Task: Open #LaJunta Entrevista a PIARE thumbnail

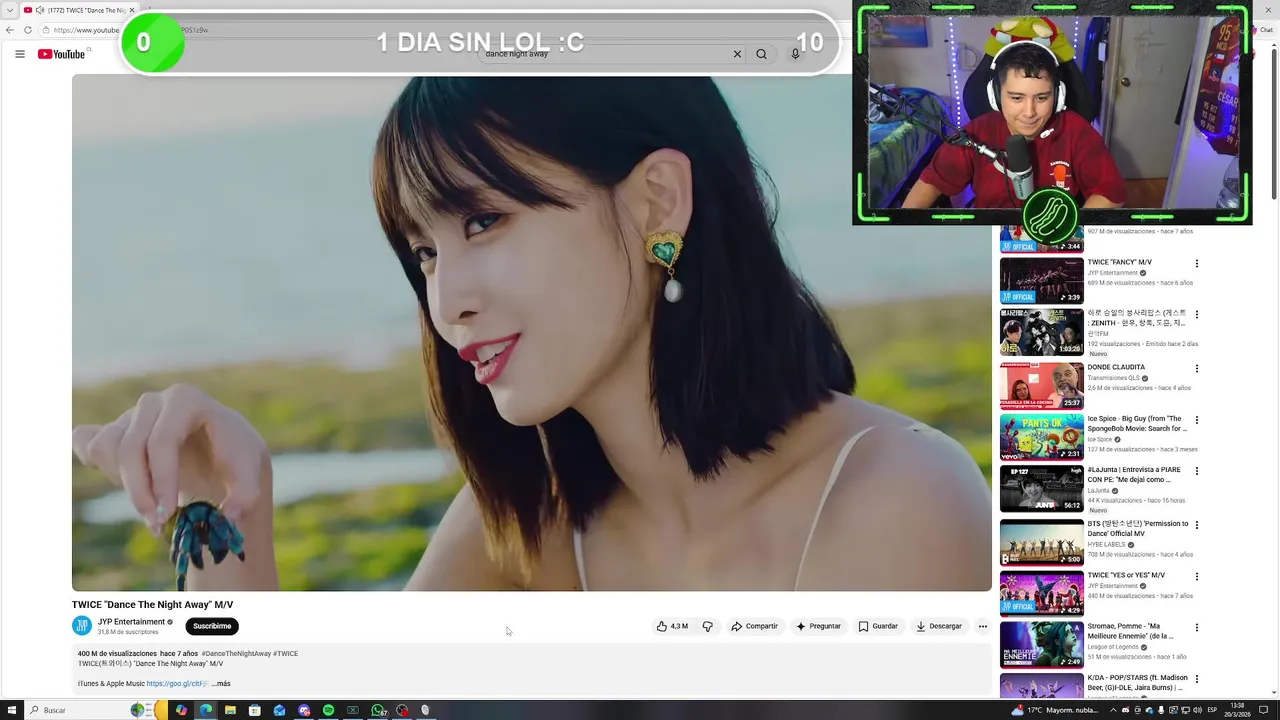Action: click(x=1042, y=489)
